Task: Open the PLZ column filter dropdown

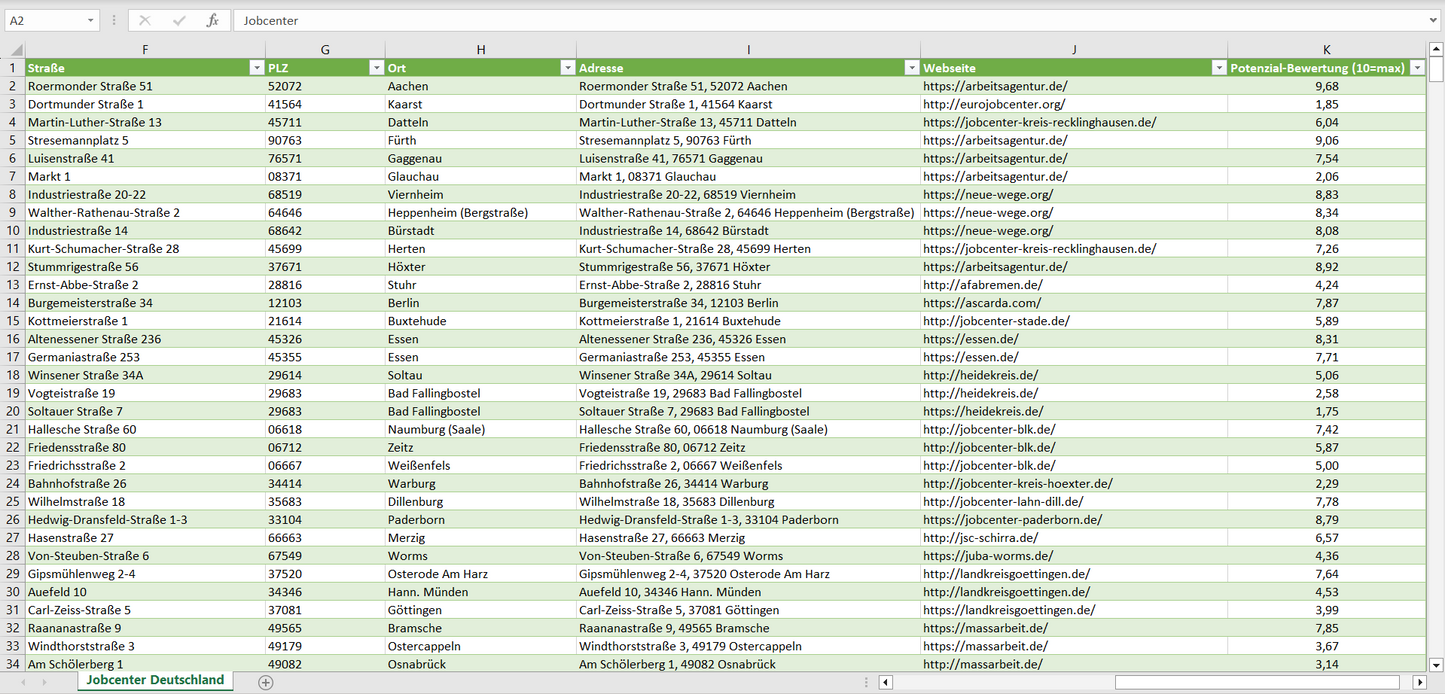Action: click(376, 68)
